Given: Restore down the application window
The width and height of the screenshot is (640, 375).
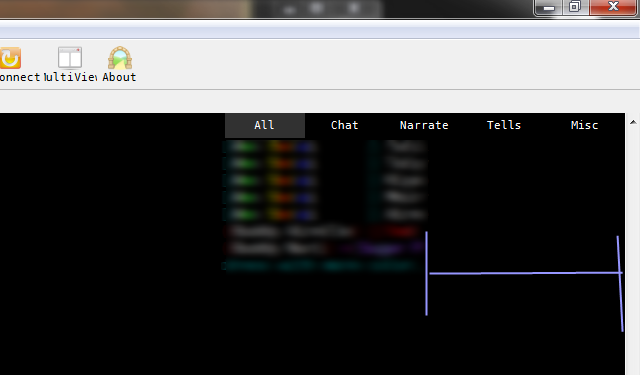Looking at the screenshot, I should coord(575,7).
